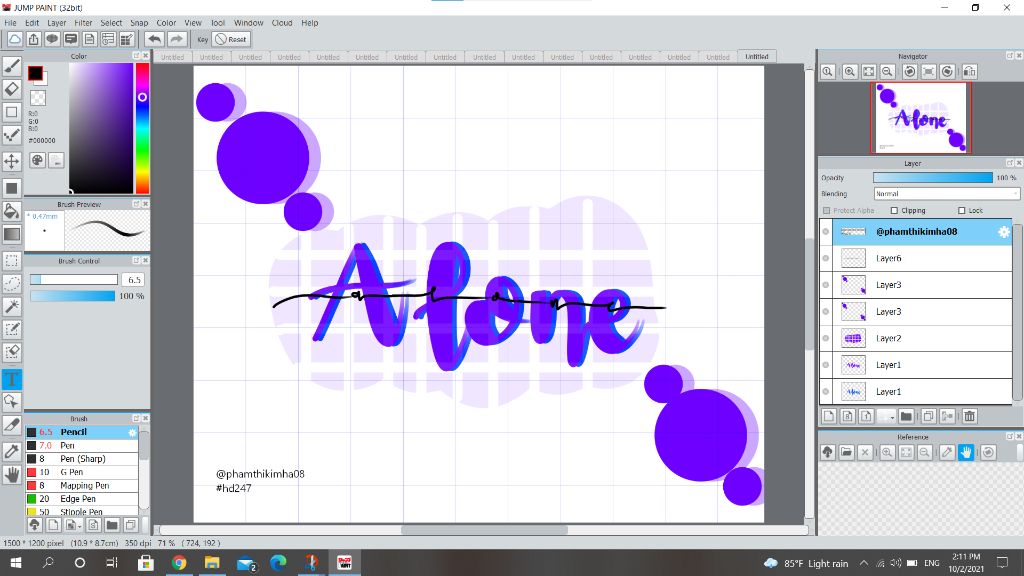1024x576 pixels.
Task: Toggle visibility of Layer6
Action: (x=826, y=259)
